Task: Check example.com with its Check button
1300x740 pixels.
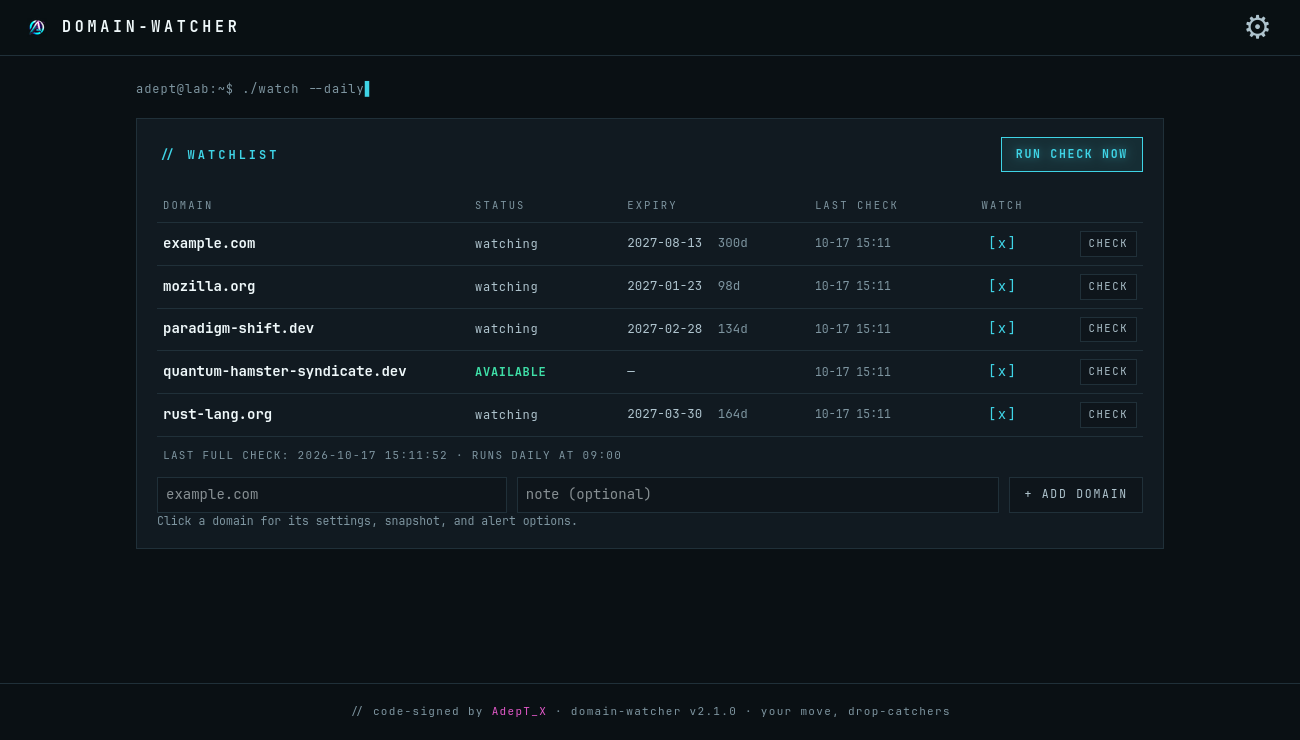Action: (x=1108, y=244)
